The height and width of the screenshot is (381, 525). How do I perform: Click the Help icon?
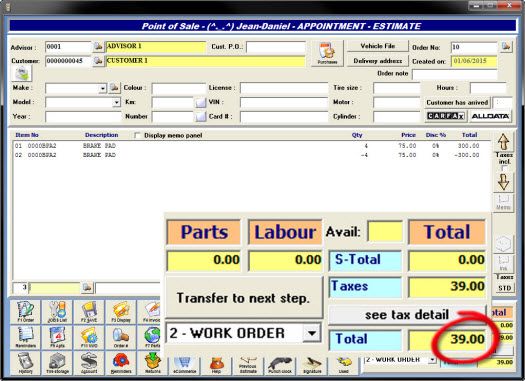[x=216, y=366]
